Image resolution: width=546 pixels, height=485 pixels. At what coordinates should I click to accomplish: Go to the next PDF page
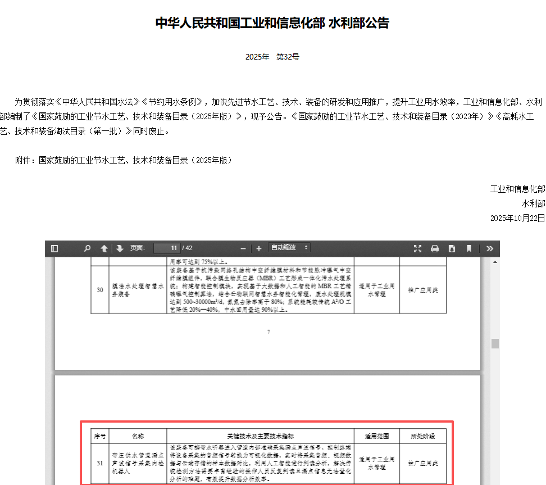pyautogui.click(x=120, y=248)
